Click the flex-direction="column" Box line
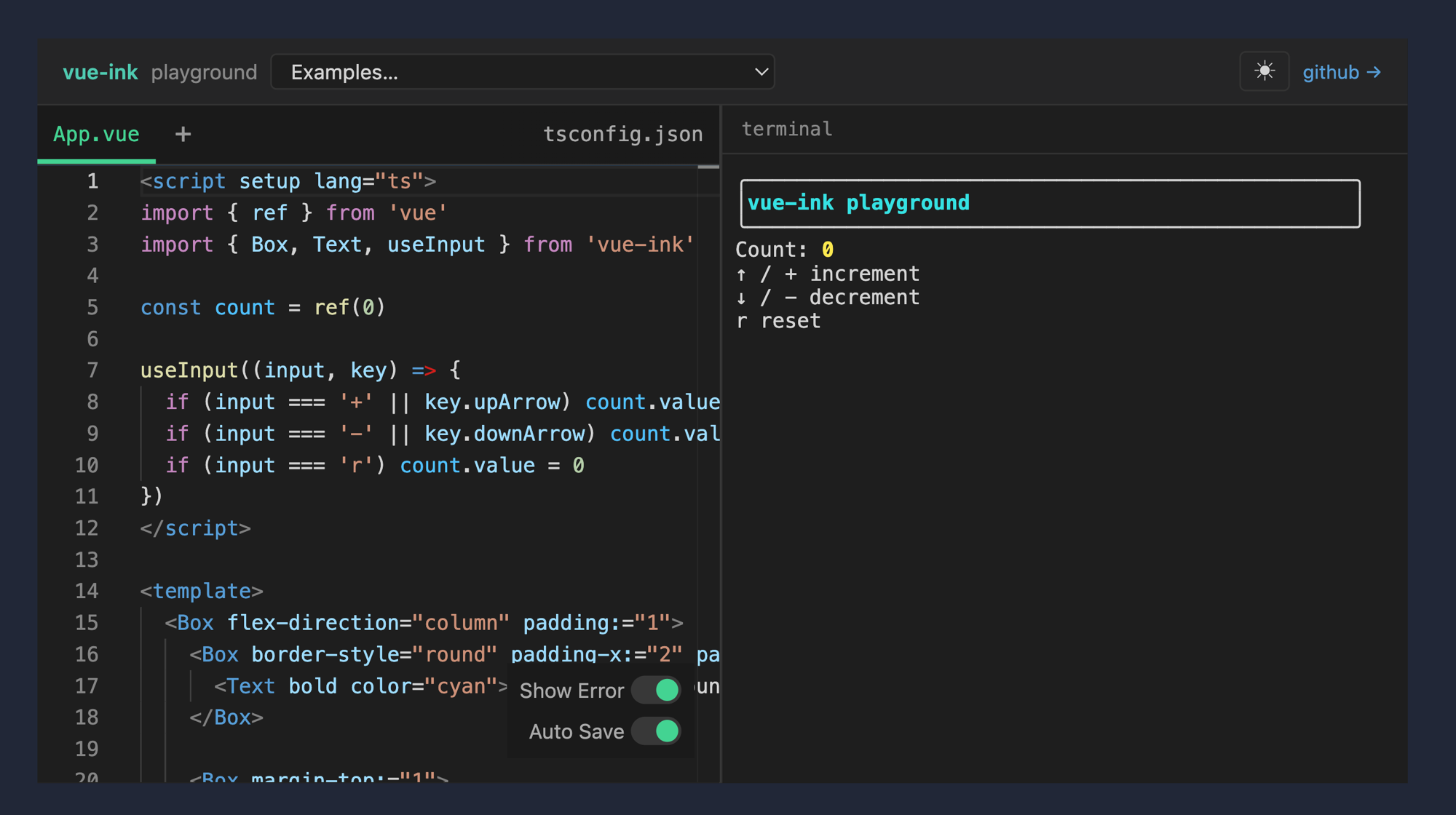1456x815 pixels. [x=424, y=623]
